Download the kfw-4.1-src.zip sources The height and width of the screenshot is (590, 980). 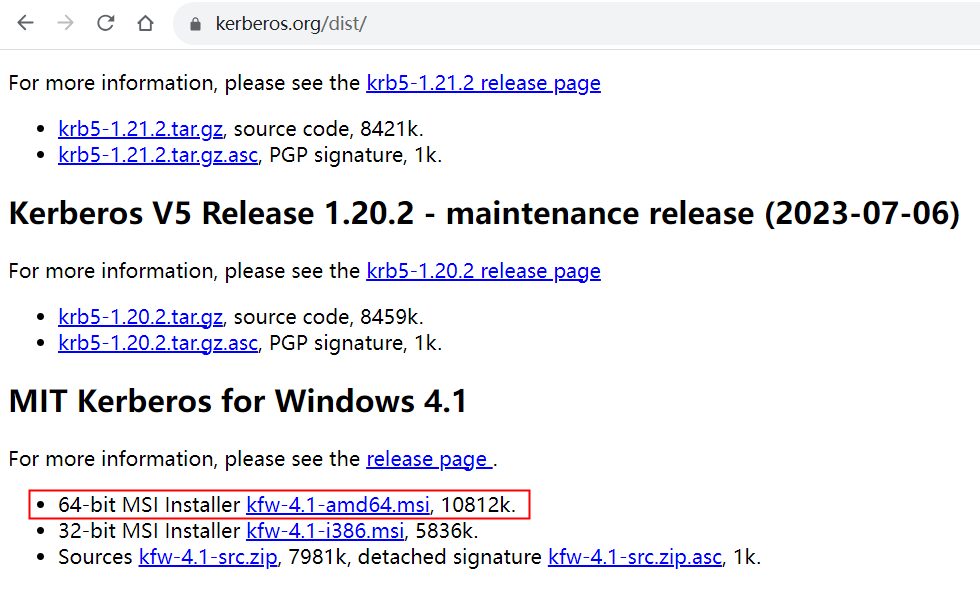click(x=208, y=558)
